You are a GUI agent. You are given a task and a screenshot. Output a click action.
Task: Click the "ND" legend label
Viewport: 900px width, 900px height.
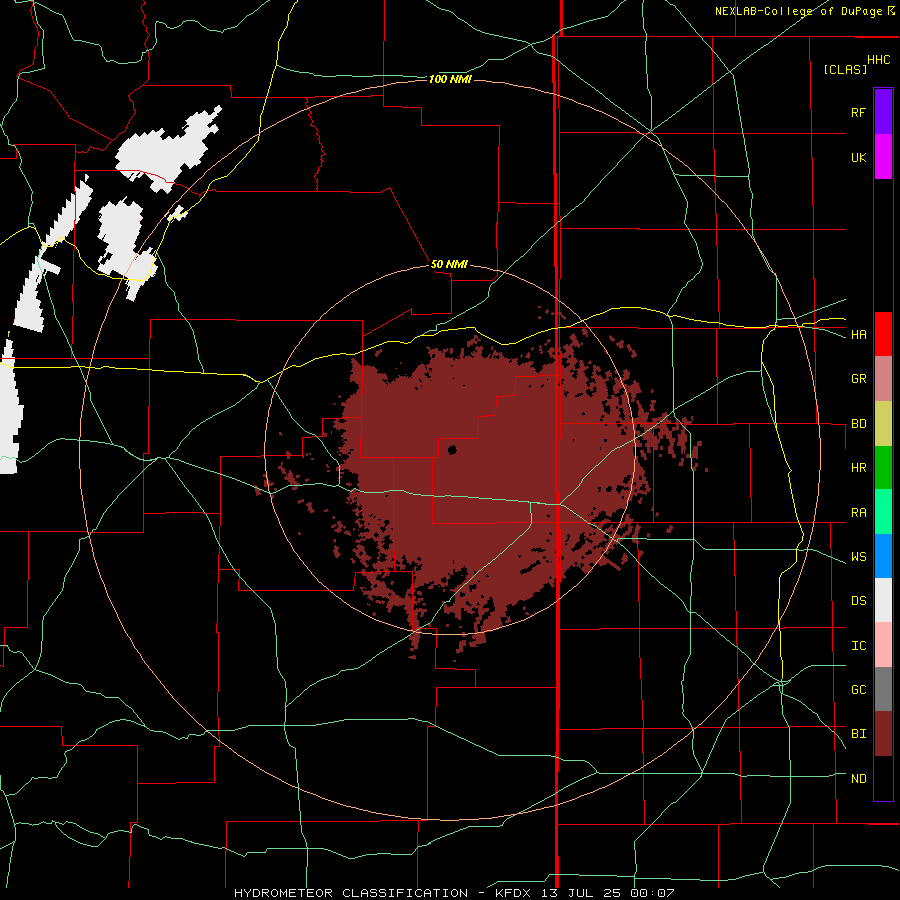pos(858,779)
